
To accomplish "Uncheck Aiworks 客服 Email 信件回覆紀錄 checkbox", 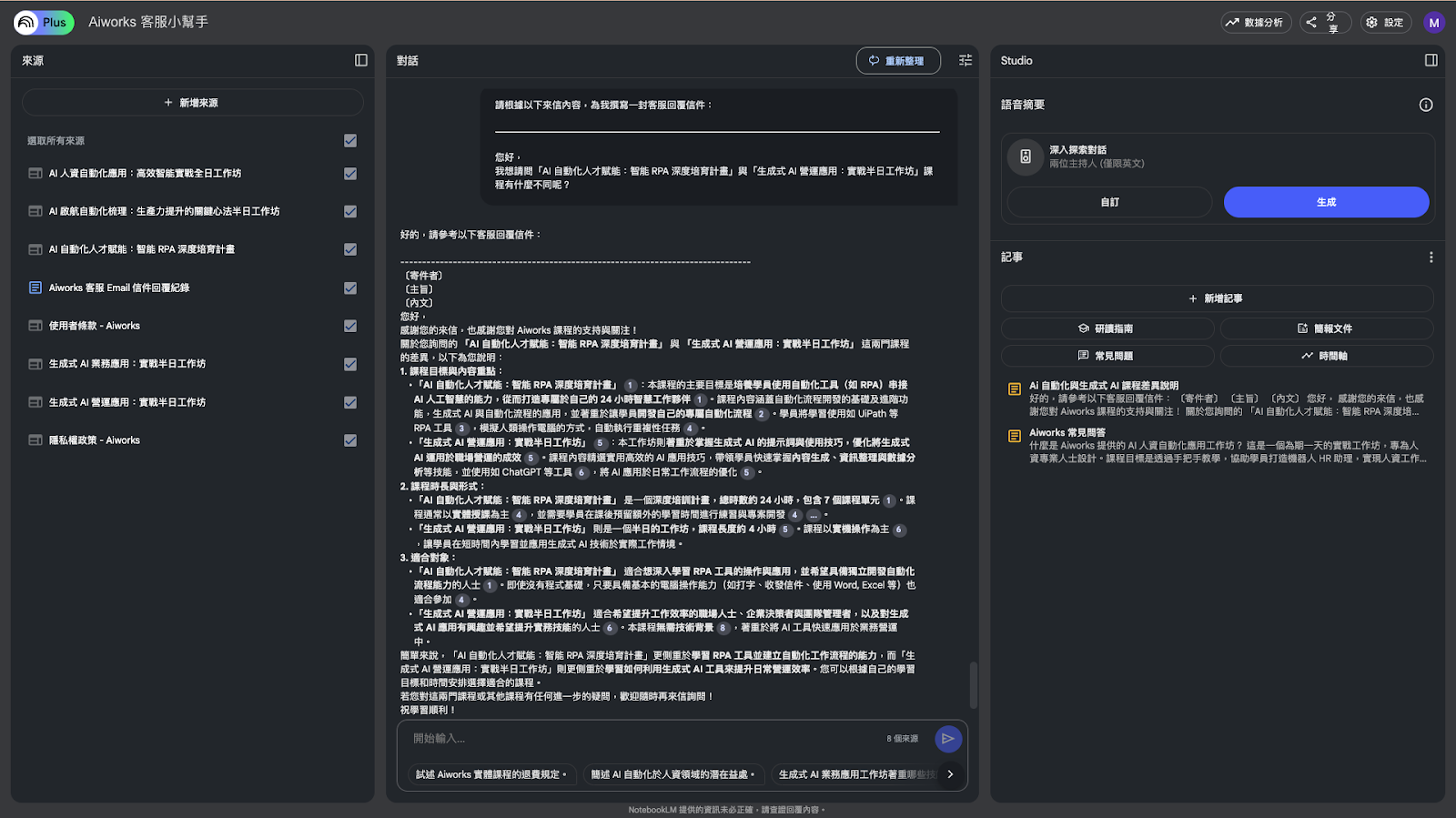I will coord(350,288).
